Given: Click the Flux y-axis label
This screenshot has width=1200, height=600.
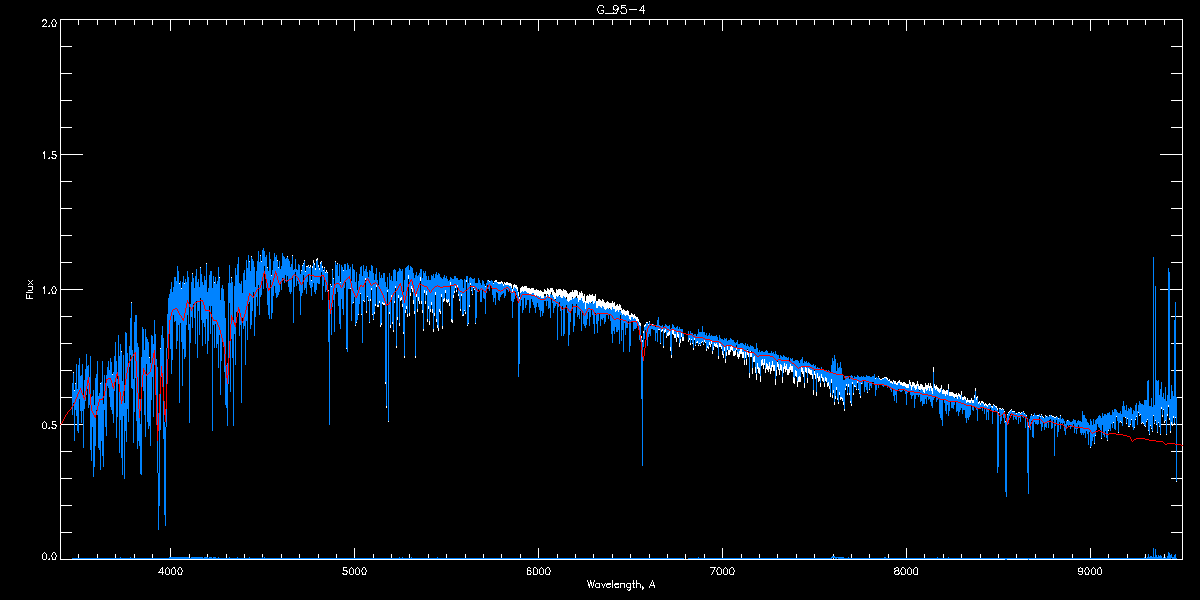Looking at the screenshot, I should 30,290.
